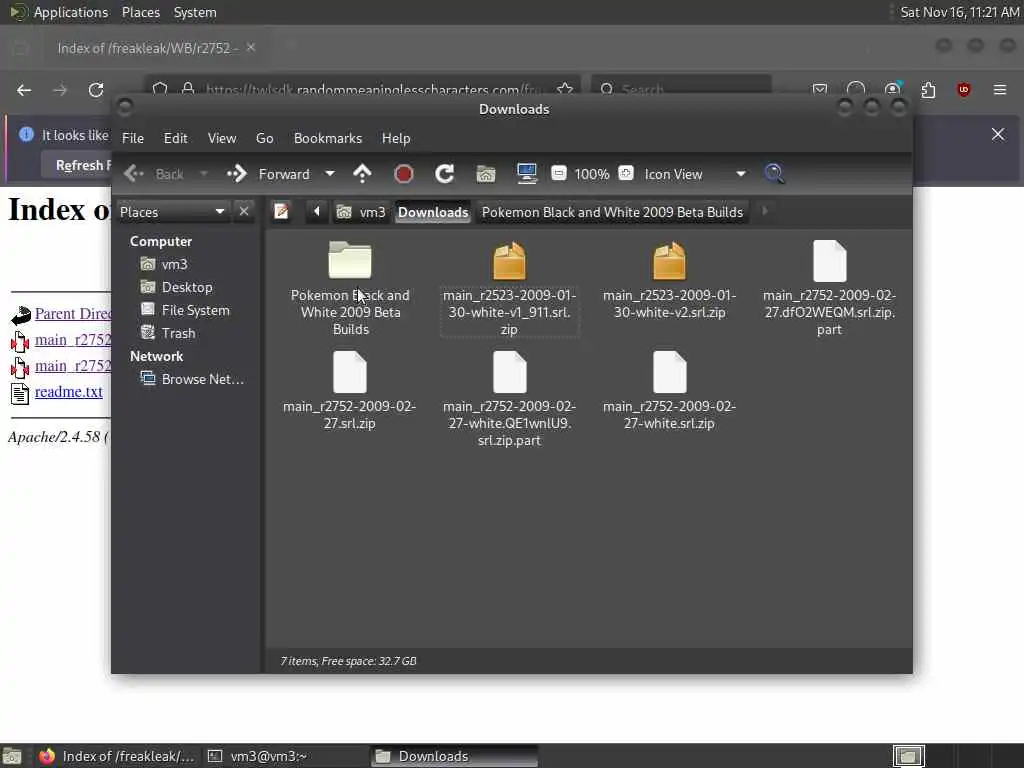
Task: Select main_r2523 white-v1_911.srl.zip archive icon
Action: coord(509,261)
